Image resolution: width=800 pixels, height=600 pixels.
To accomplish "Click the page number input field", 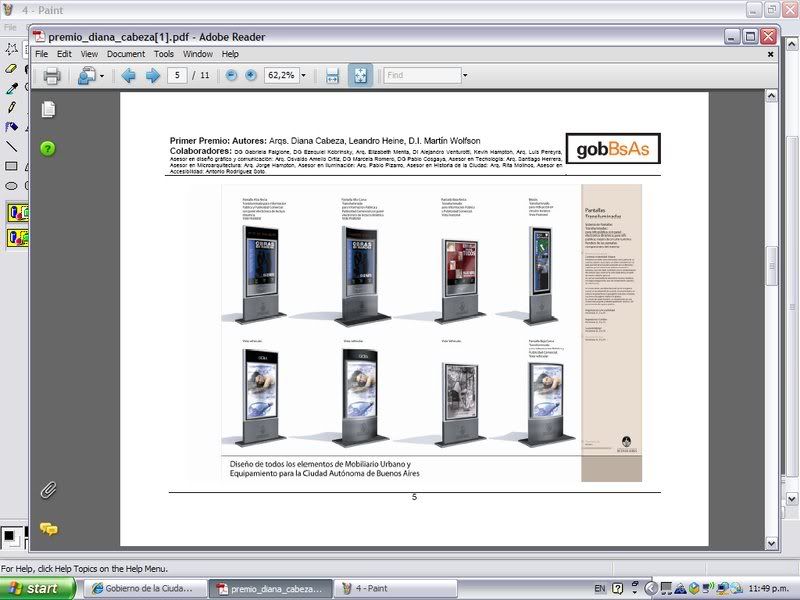I will point(177,76).
